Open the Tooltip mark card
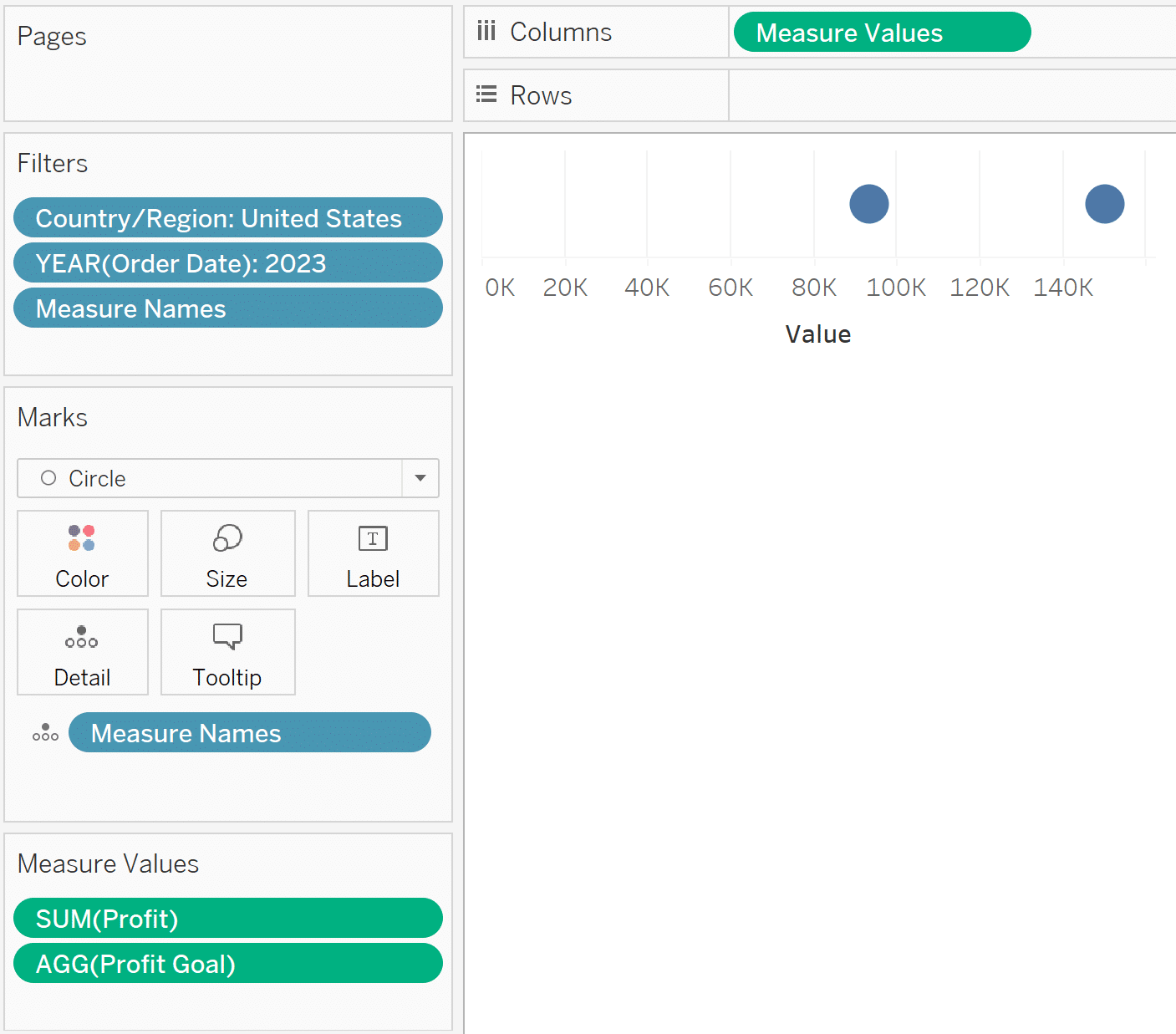The width and height of the screenshot is (1176, 1034). click(227, 652)
